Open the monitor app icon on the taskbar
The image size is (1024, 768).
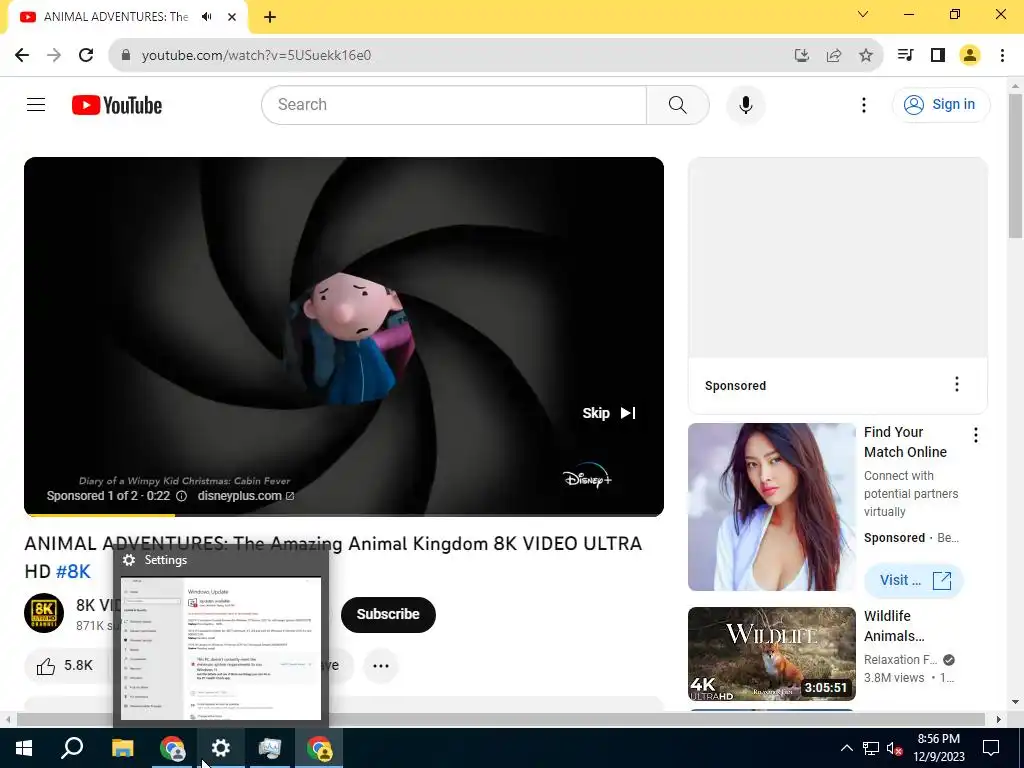click(270, 748)
